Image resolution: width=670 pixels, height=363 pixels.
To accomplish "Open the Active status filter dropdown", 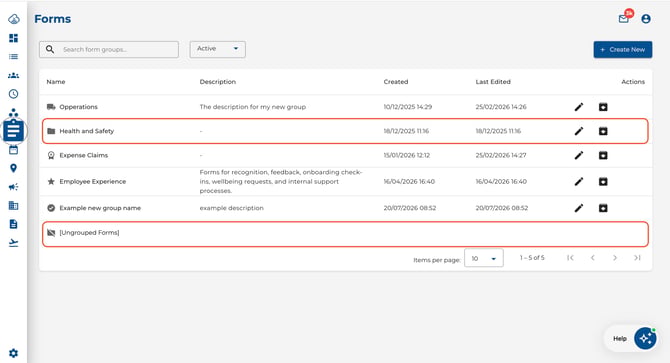I will [217, 49].
